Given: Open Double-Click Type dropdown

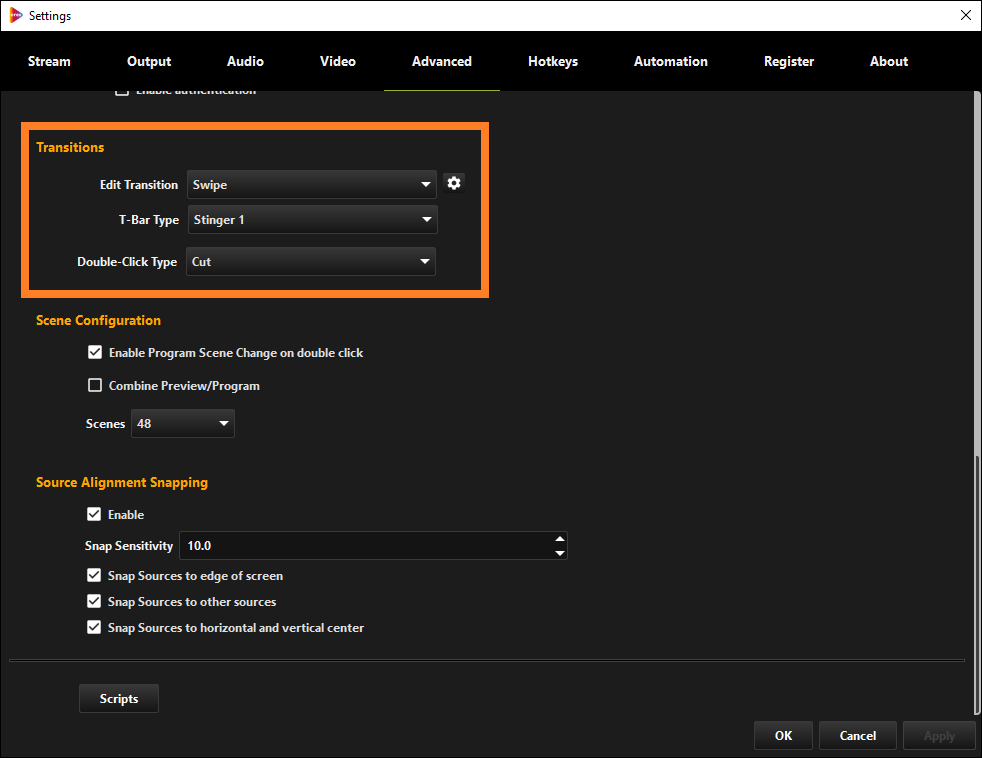Looking at the screenshot, I should (311, 262).
